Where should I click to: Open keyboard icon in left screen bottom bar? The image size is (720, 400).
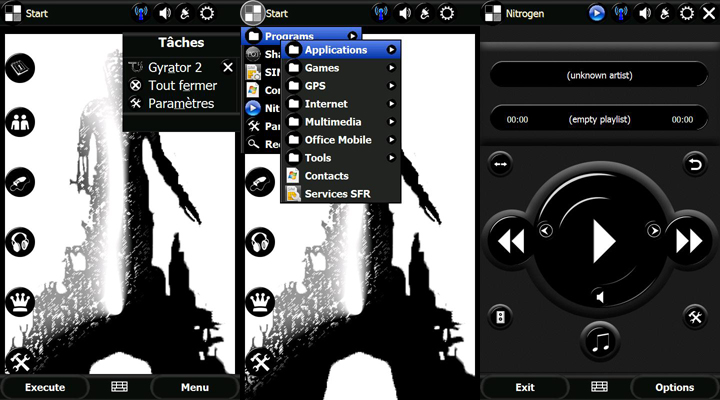click(119, 387)
